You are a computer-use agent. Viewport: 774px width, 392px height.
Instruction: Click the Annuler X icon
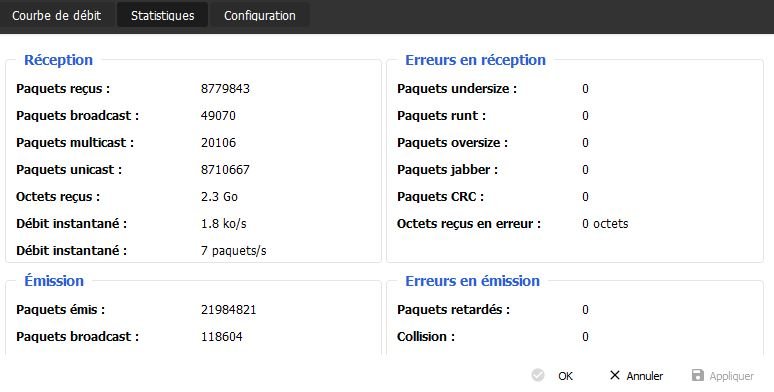(x=615, y=375)
